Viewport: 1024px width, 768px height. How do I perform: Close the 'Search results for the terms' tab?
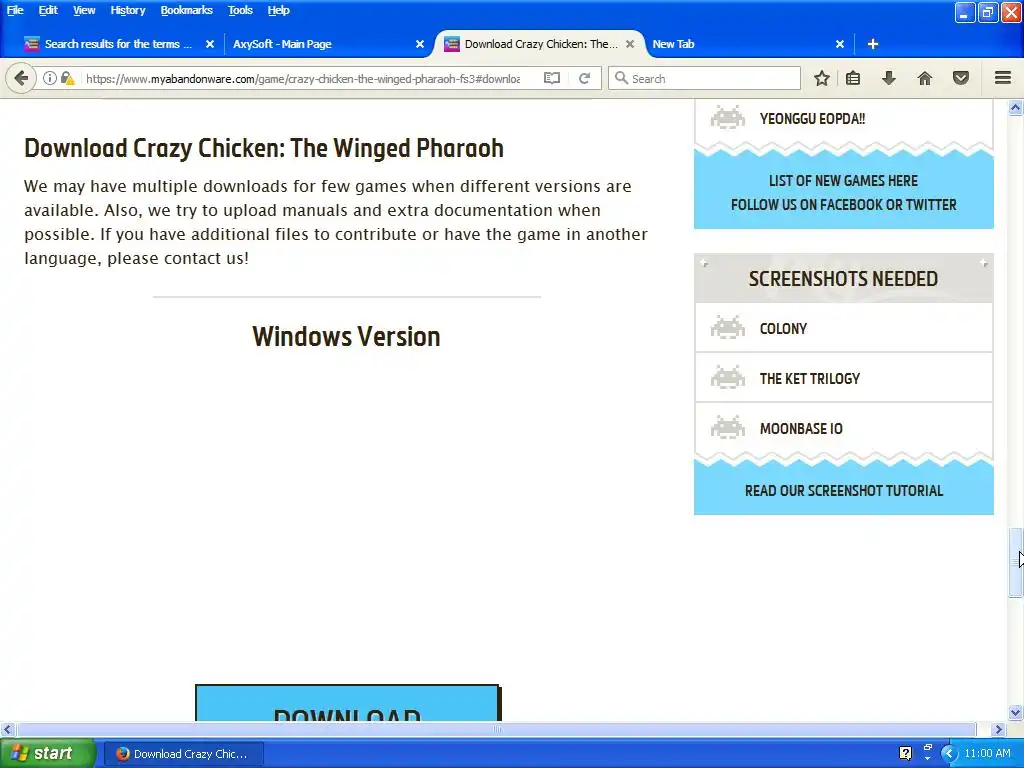(210, 44)
